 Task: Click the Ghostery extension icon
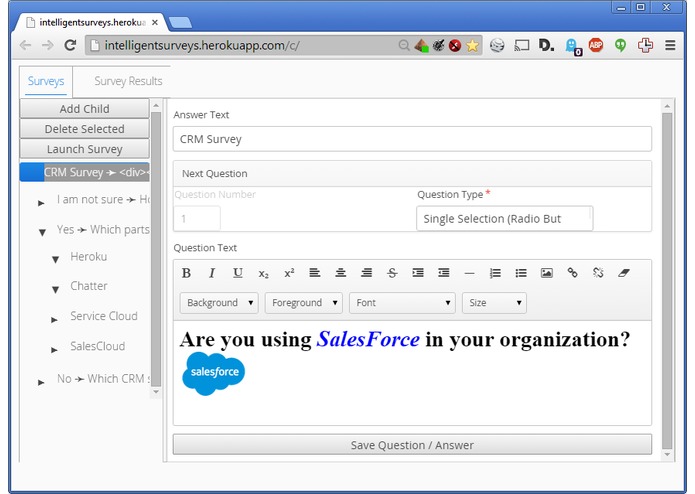572,46
